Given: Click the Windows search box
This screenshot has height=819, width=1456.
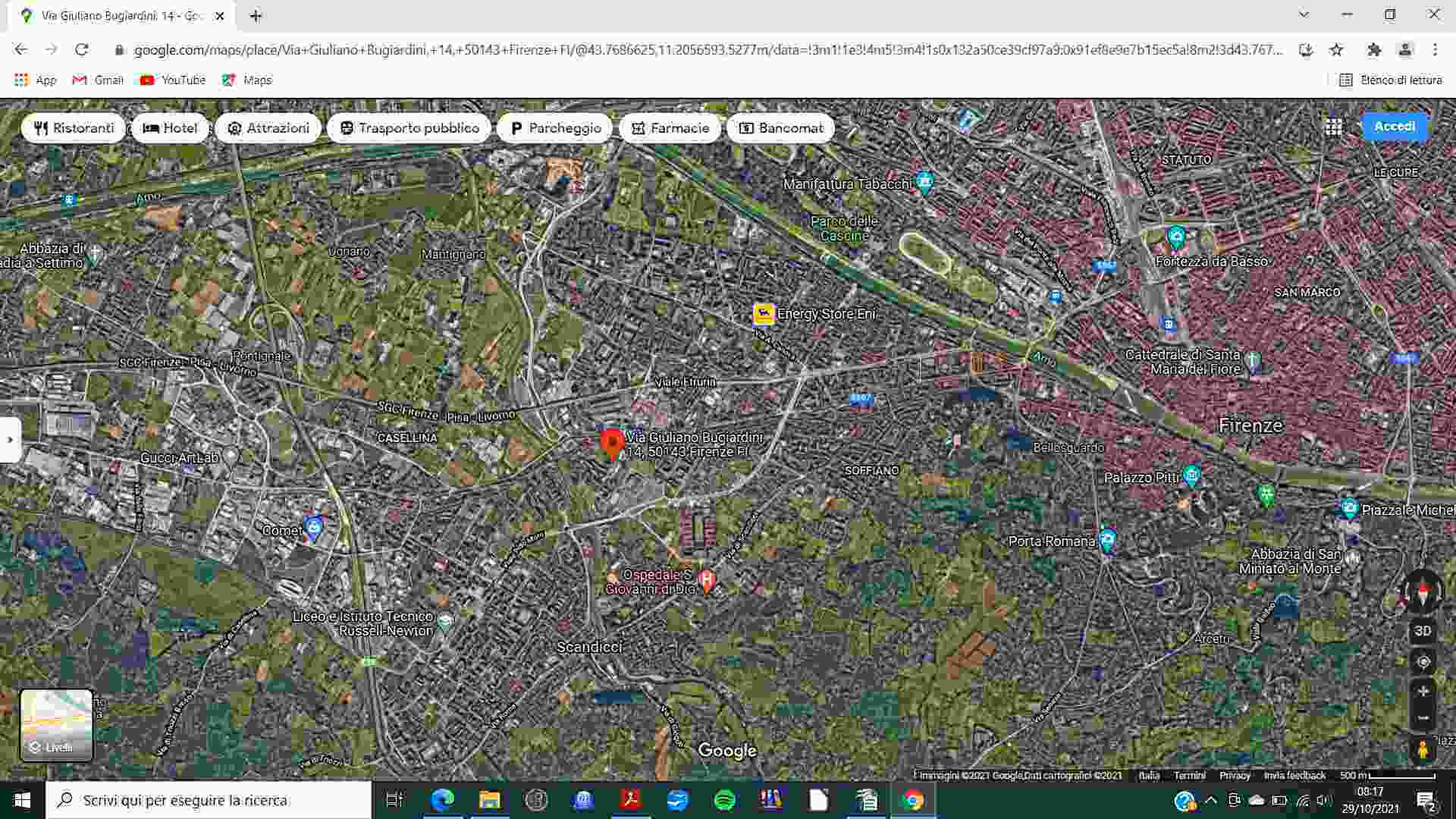Looking at the screenshot, I should pyautogui.click(x=209, y=800).
